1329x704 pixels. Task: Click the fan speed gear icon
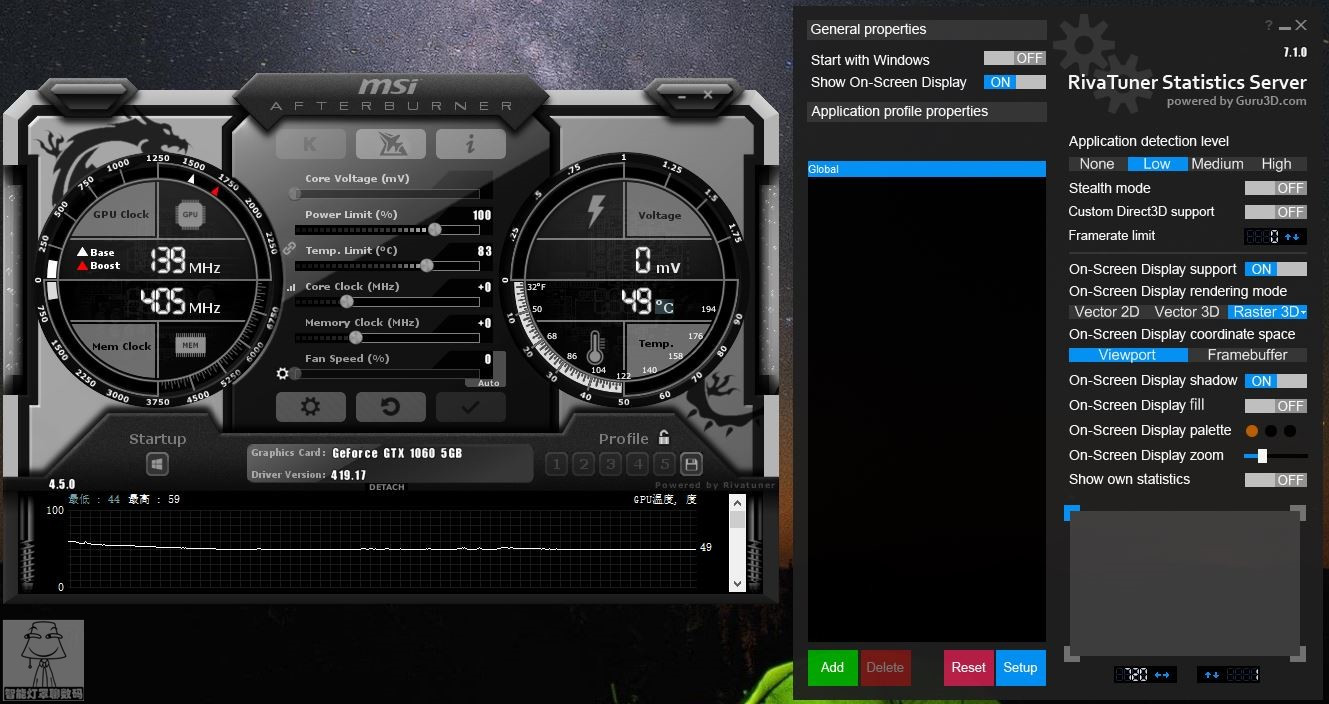click(x=282, y=374)
